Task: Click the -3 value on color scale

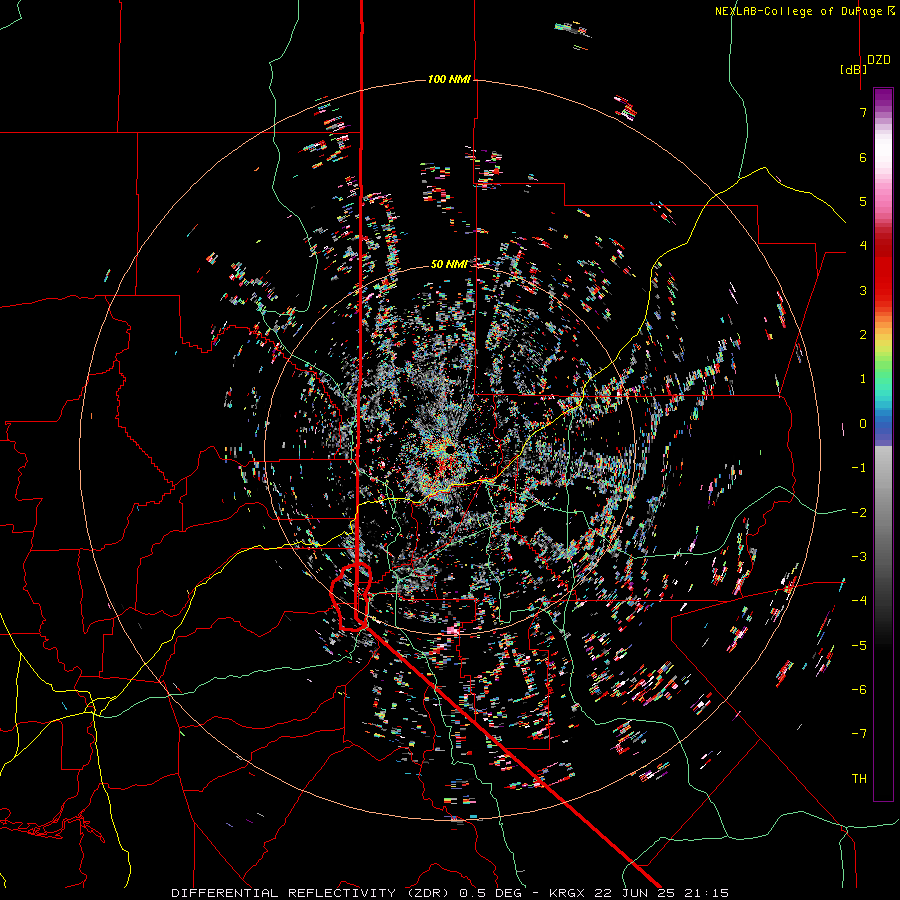Action: click(859, 557)
